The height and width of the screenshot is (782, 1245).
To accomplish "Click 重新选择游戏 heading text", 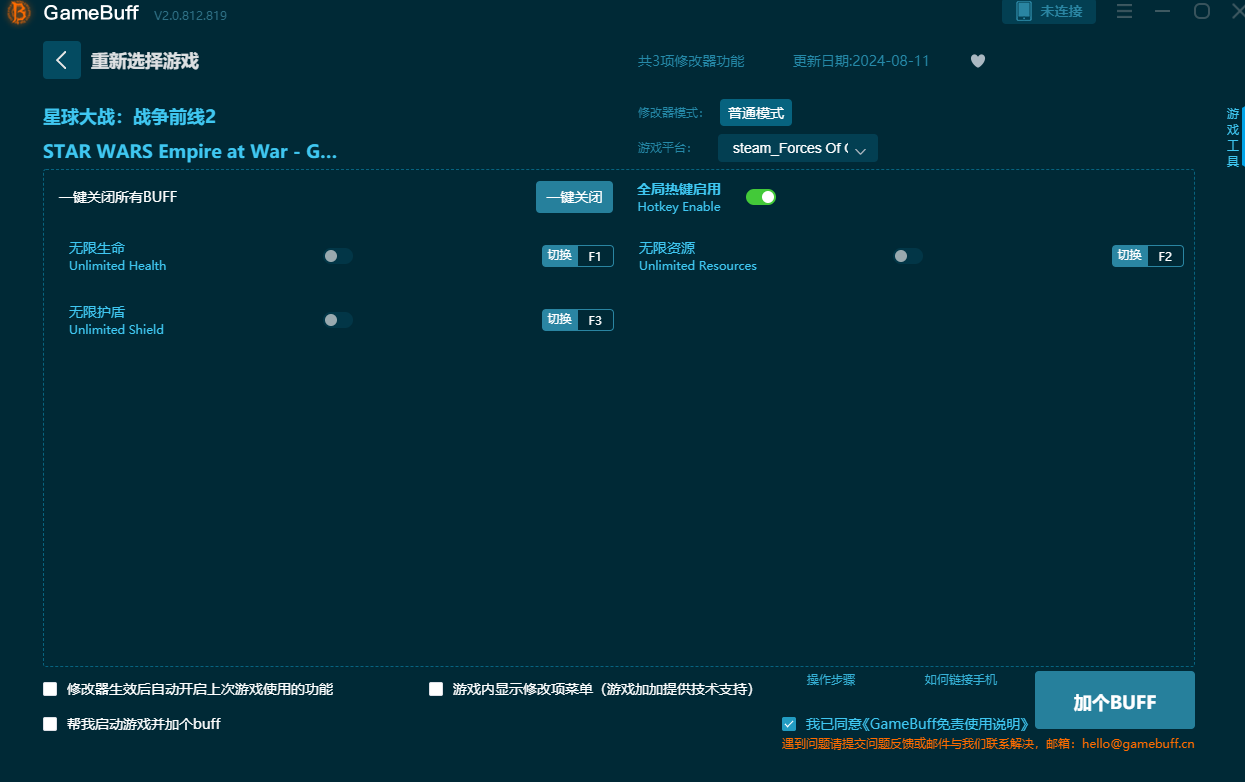I will (145, 61).
